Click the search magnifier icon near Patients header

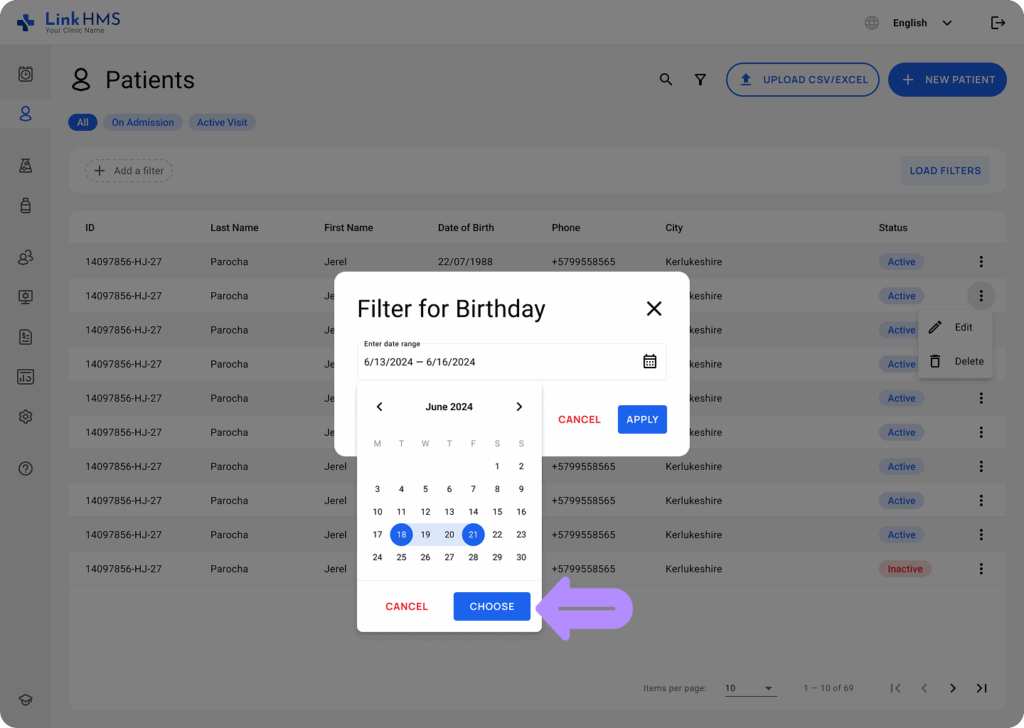[x=666, y=79]
